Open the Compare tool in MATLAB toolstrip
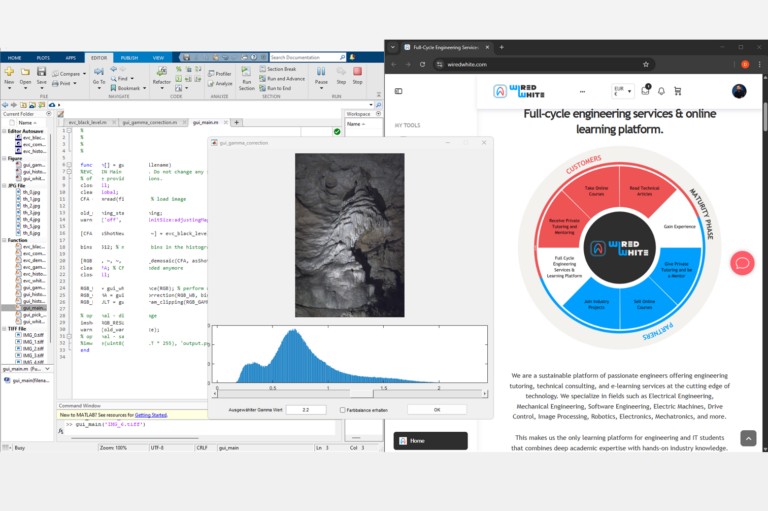 [x=69, y=73]
